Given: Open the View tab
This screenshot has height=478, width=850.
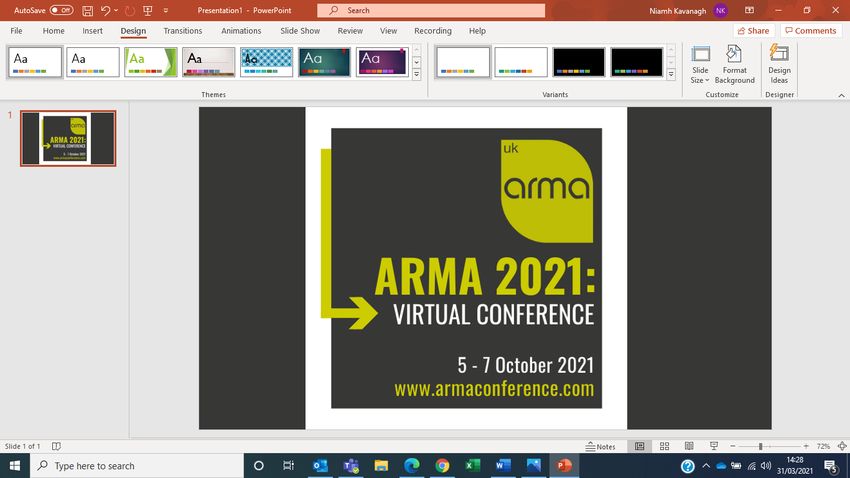Looking at the screenshot, I should (x=388, y=31).
